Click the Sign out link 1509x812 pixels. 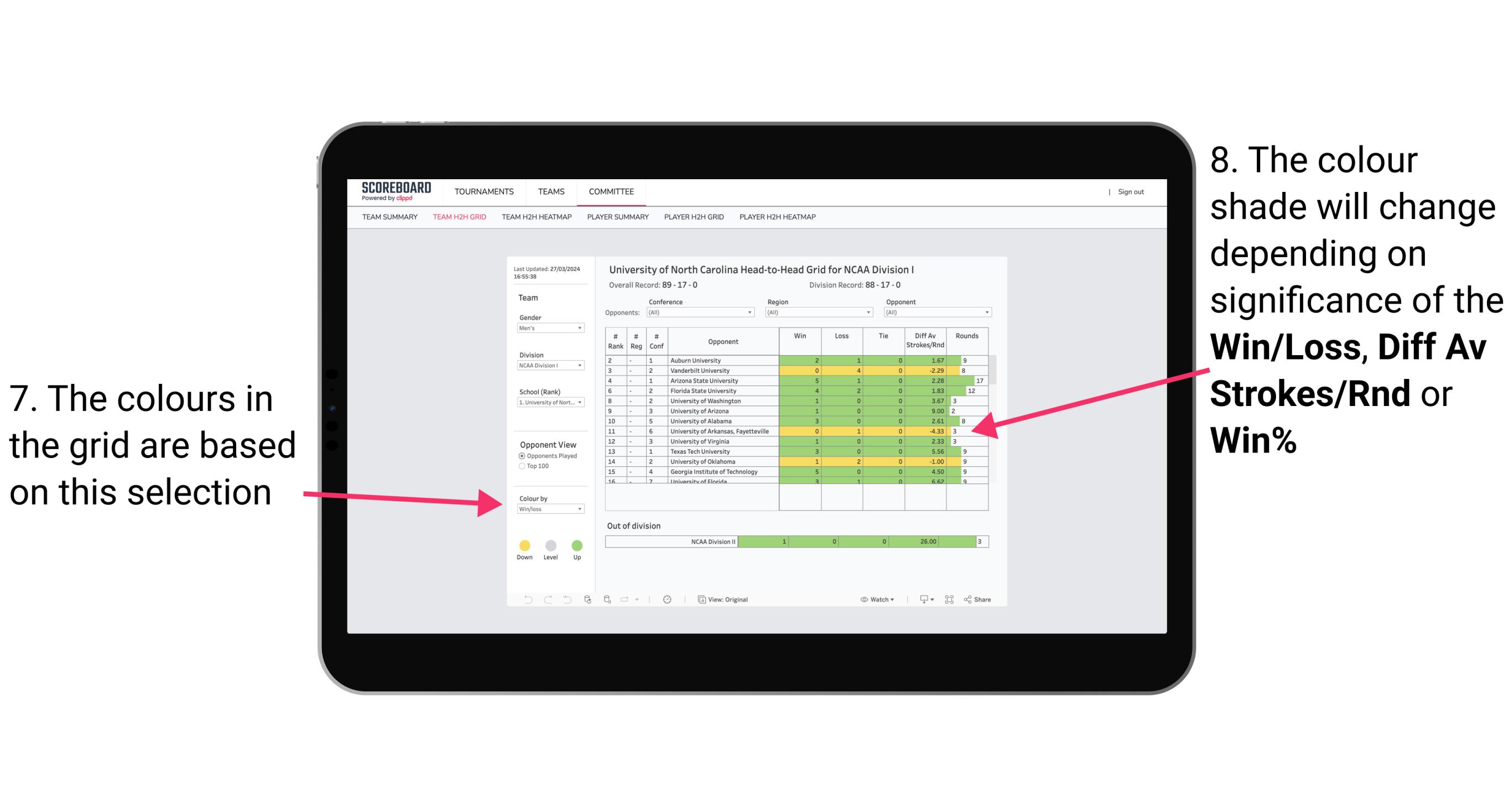[1130, 192]
